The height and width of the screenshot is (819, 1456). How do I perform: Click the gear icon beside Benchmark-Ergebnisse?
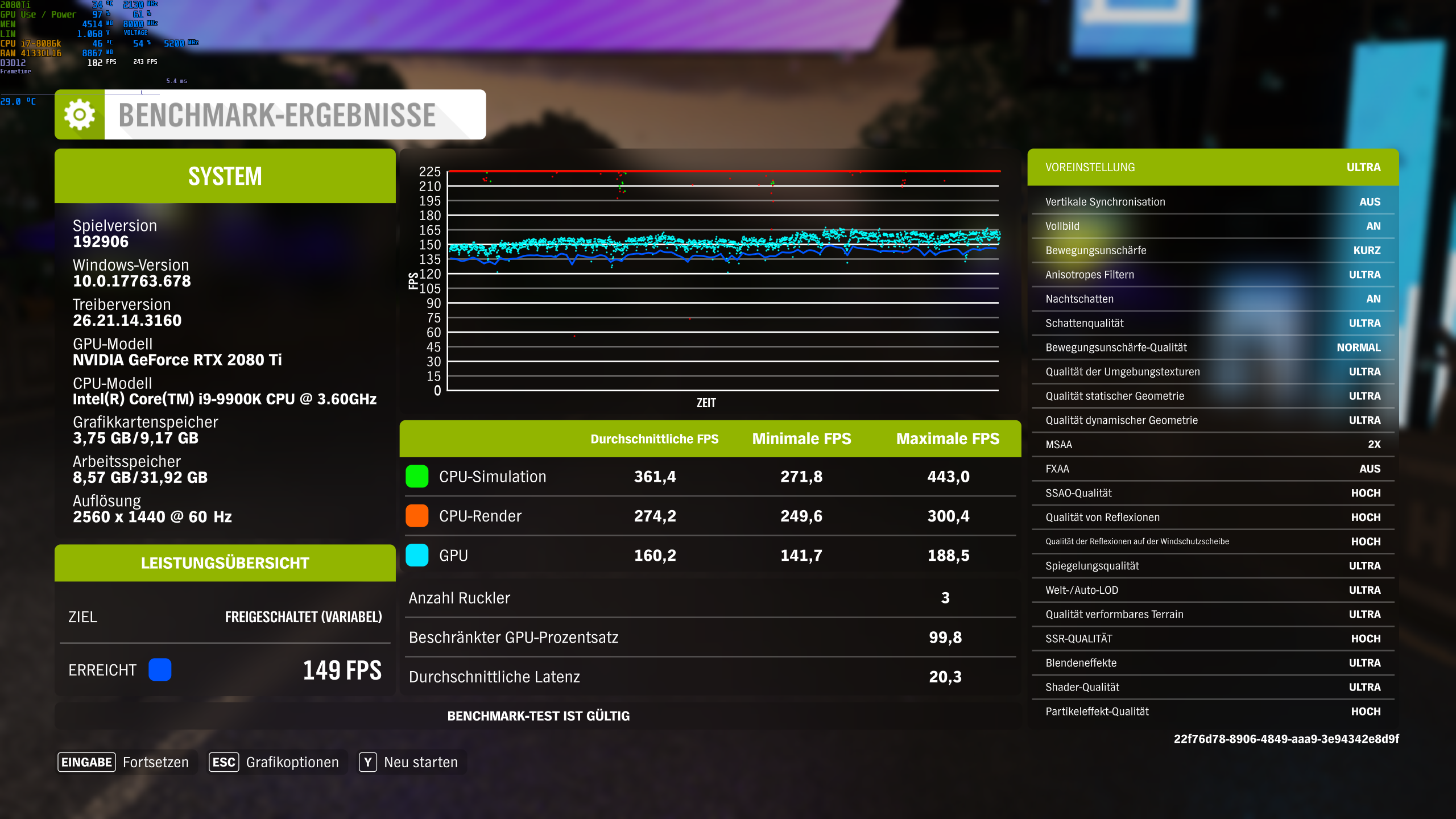78,114
